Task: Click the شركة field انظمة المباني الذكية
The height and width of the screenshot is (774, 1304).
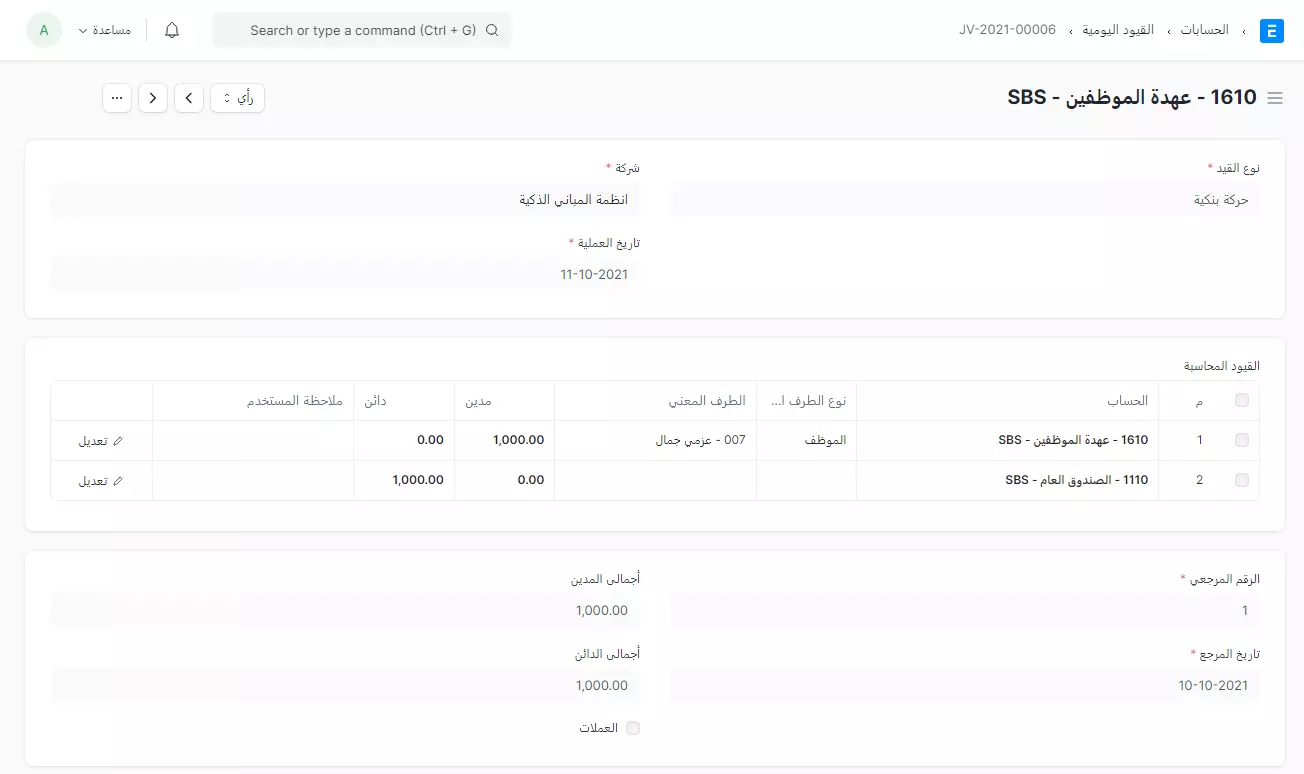Action: [345, 200]
